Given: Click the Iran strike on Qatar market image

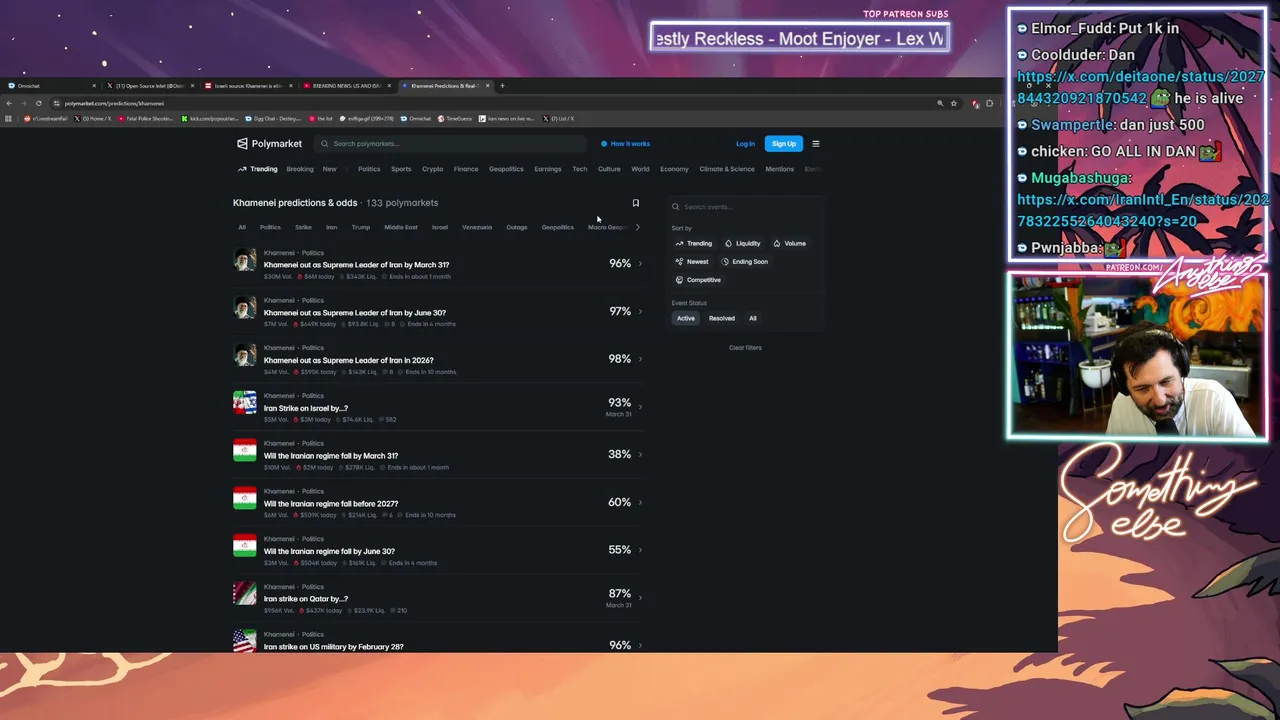Looking at the screenshot, I should [x=245, y=593].
